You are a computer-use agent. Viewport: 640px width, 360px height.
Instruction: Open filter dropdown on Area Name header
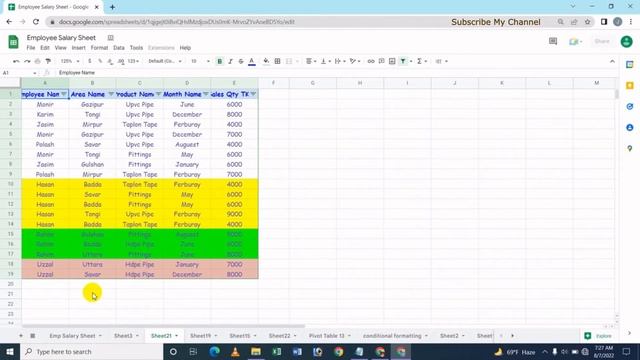point(111,94)
